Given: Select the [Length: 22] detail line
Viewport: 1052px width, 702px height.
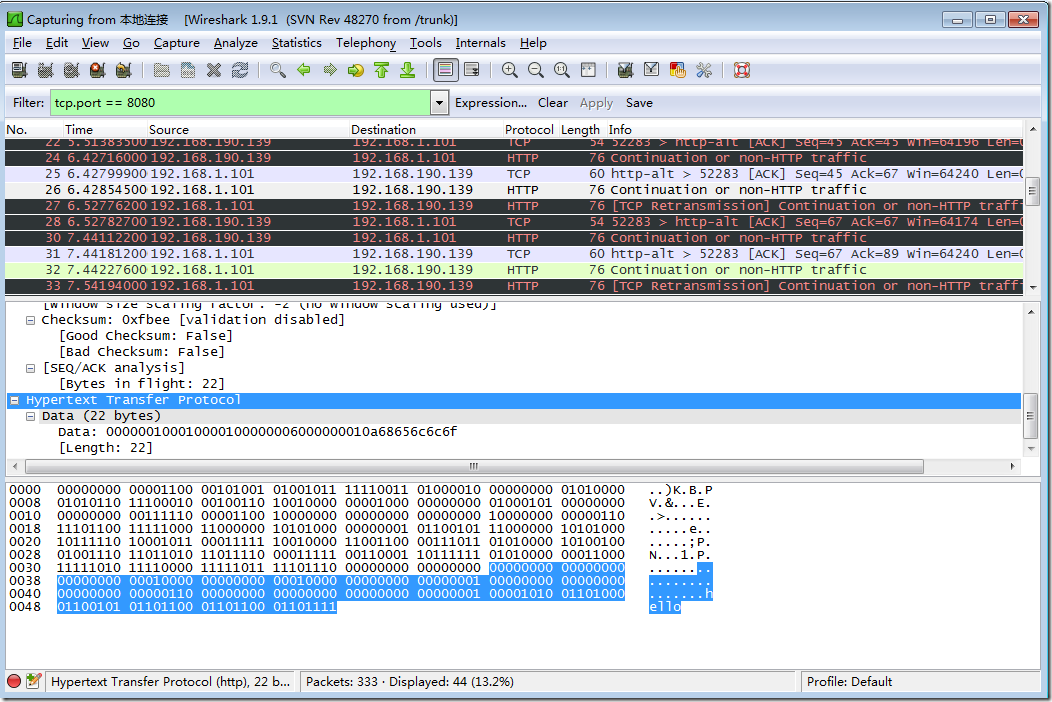Looking at the screenshot, I should point(105,448).
